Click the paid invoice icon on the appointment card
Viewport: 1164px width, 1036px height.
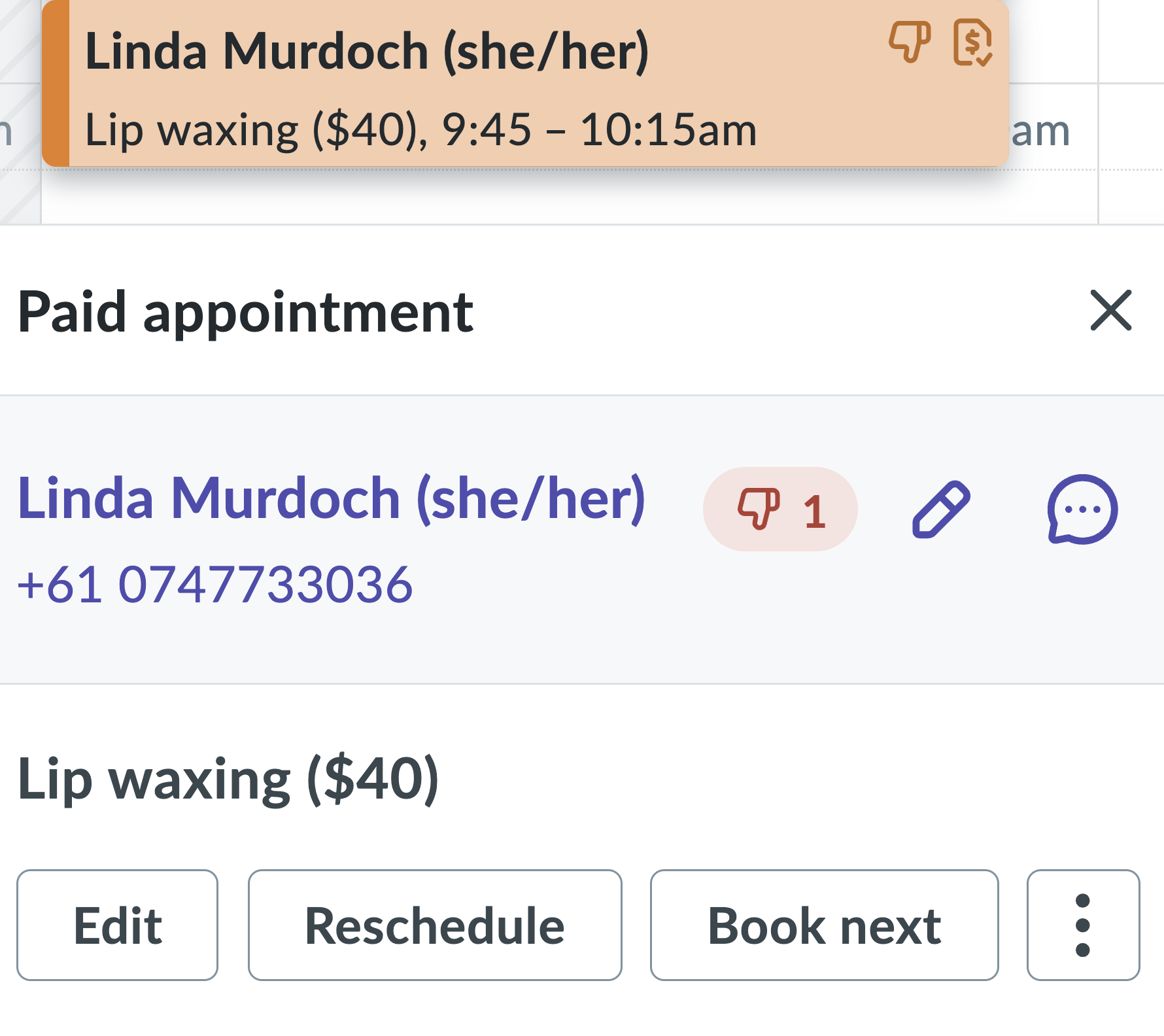tap(972, 43)
